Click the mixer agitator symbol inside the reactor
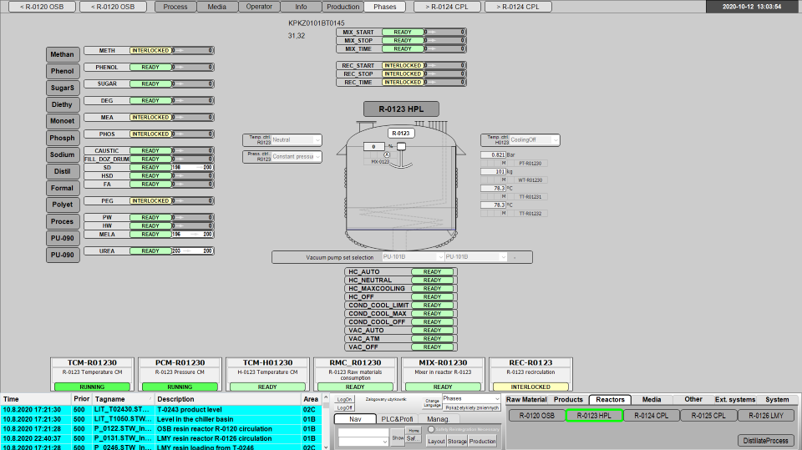The width and height of the screenshot is (802, 450). click(x=399, y=147)
